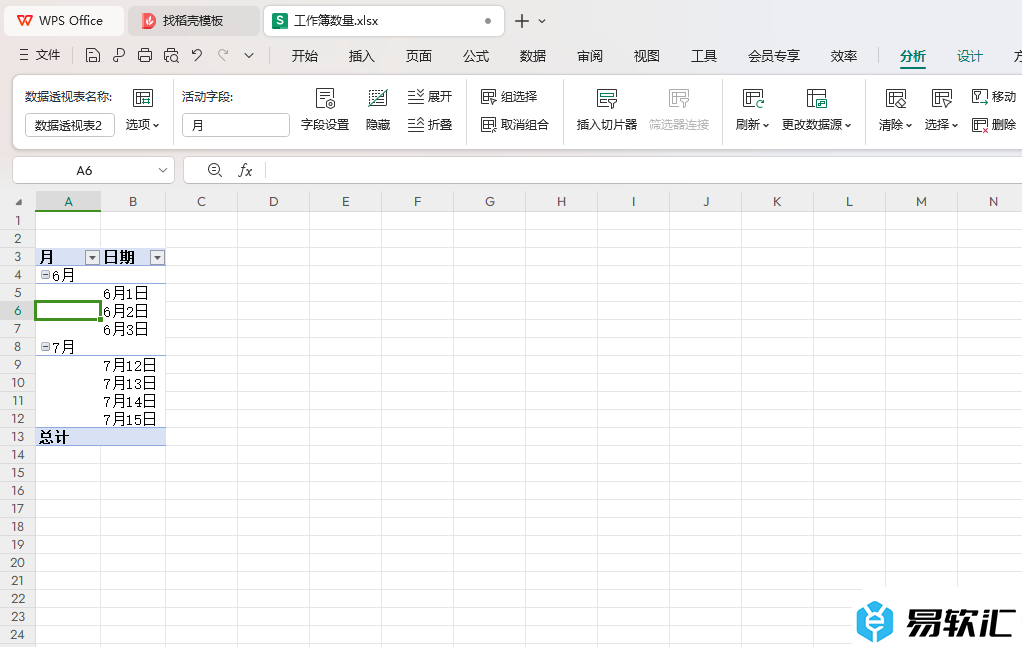Open the 效率 tab
Viewport: 1022px width, 647px height.
click(843, 56)
